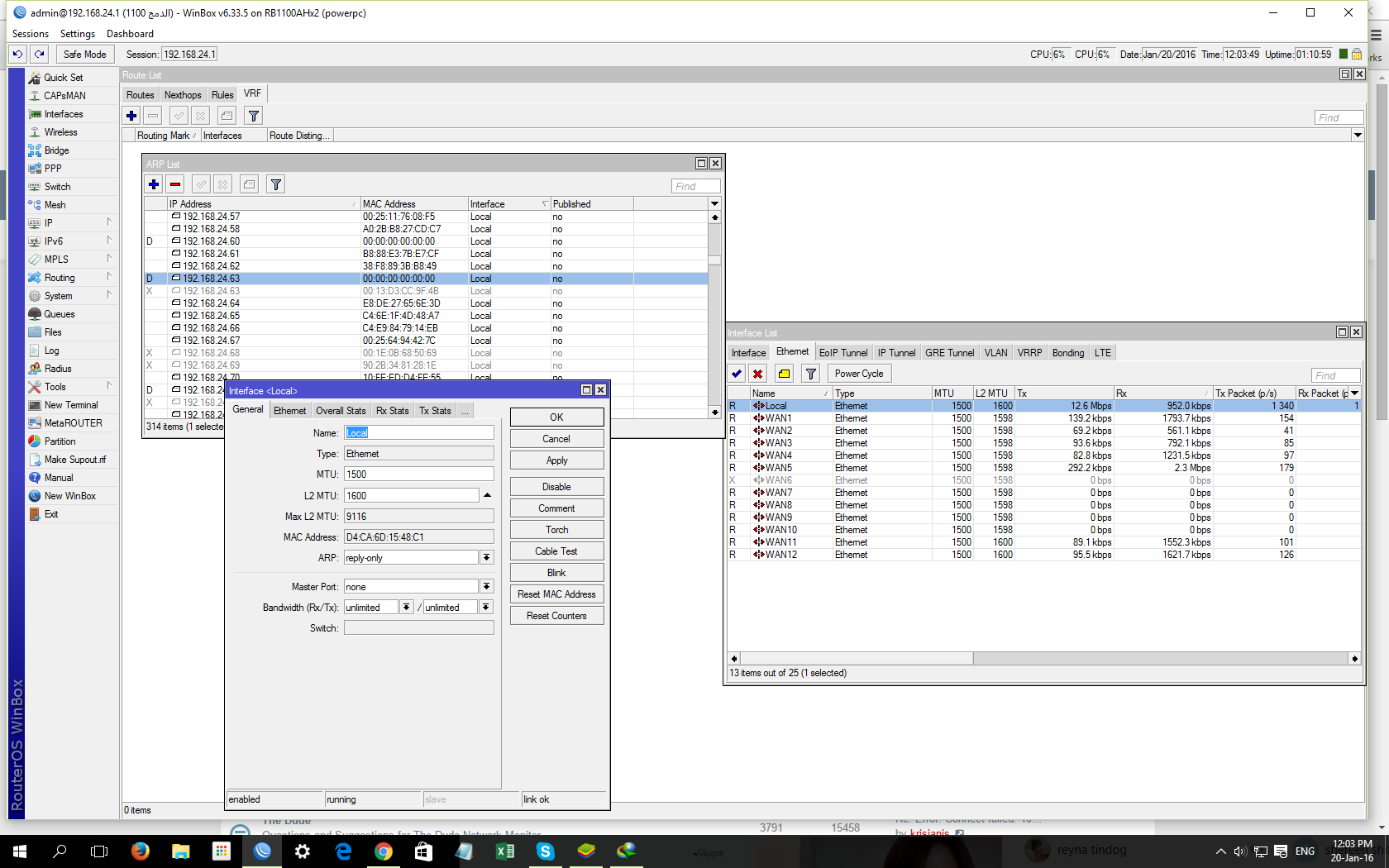The width and height of the screenshot is (1389, 868).
Task: Select ARP entry 192.168.24.61
Action: (x=426, y=254)
